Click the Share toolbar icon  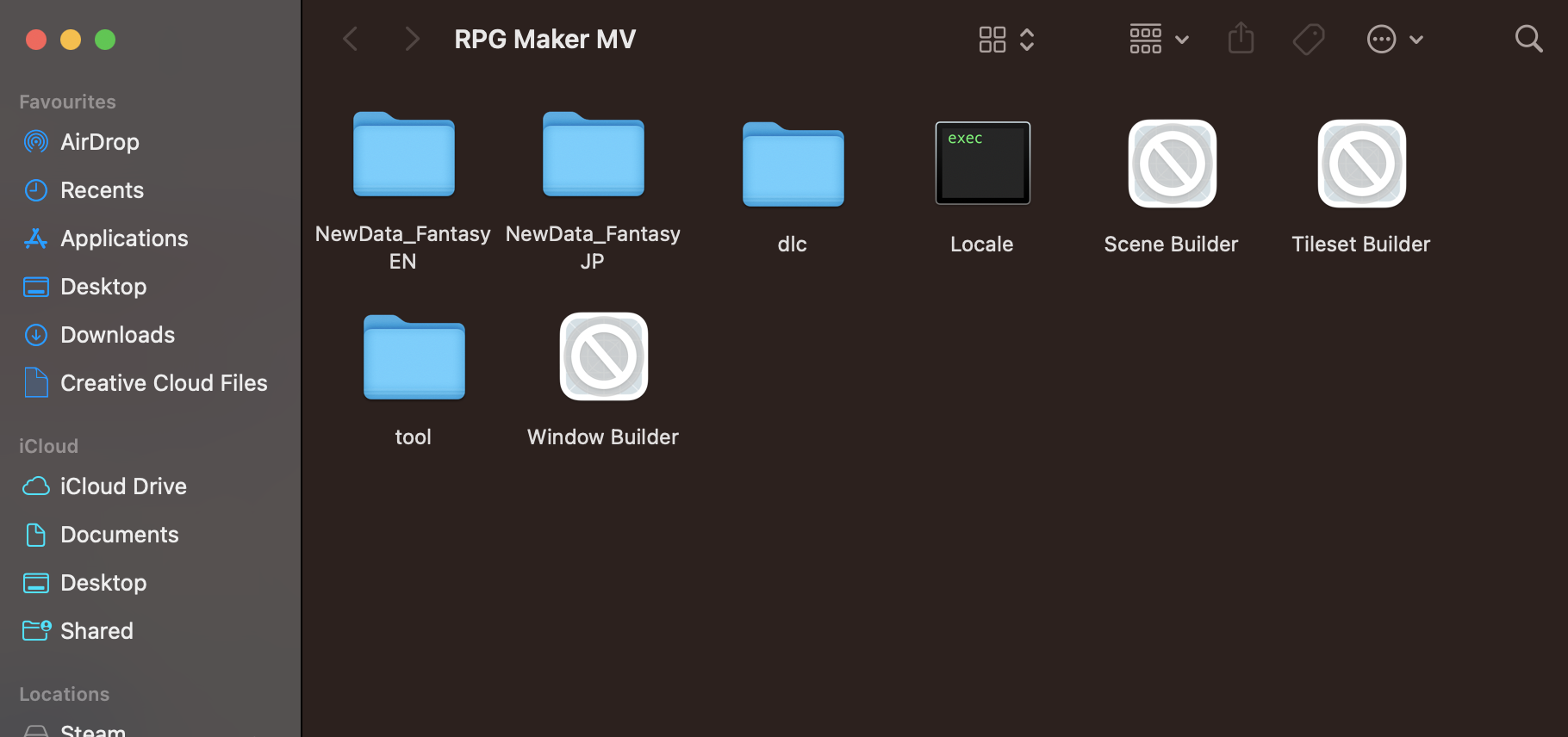pyautogui.click(x=1241, y=38)
